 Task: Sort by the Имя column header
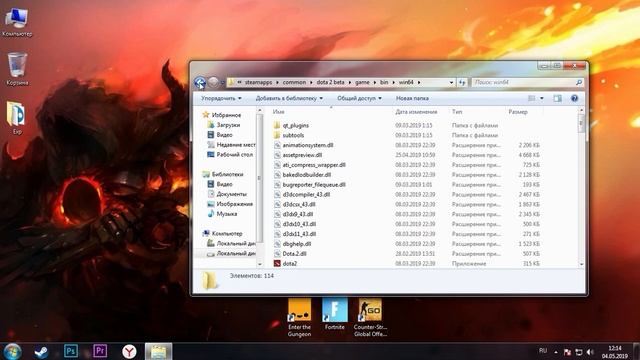pyautogui.click(x=279, y=112)
